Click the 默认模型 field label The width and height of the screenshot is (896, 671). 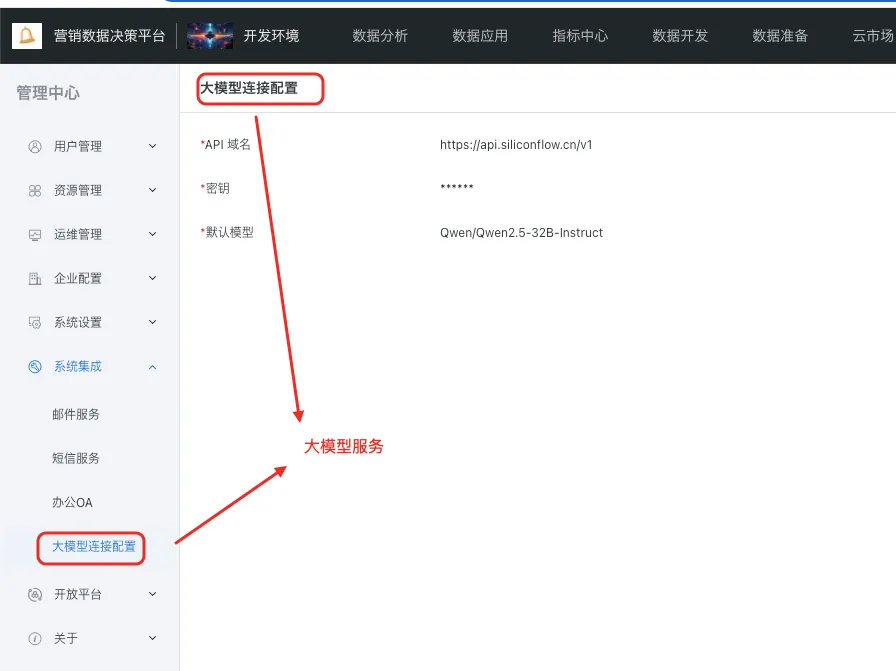[x=227, y=233]
